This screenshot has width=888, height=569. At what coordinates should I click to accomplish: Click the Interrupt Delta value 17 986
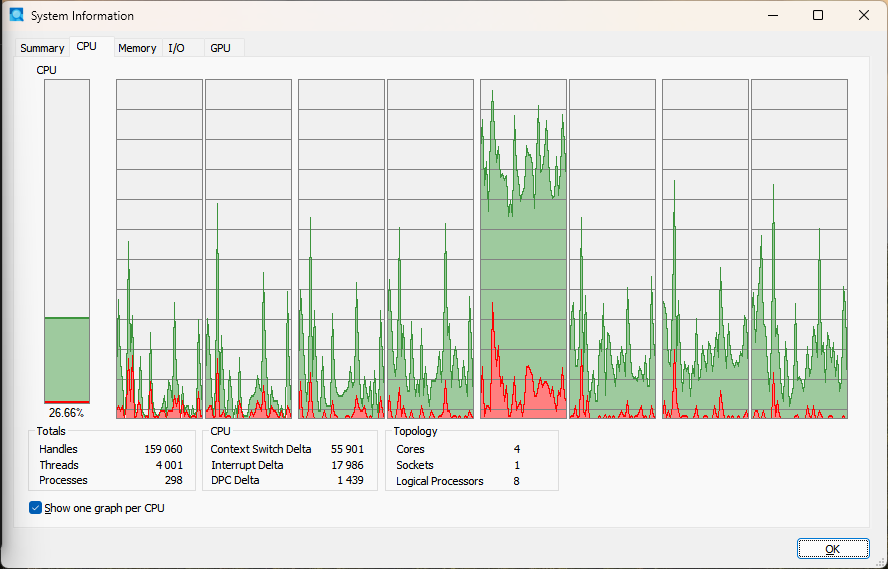(x=347, y=465)
